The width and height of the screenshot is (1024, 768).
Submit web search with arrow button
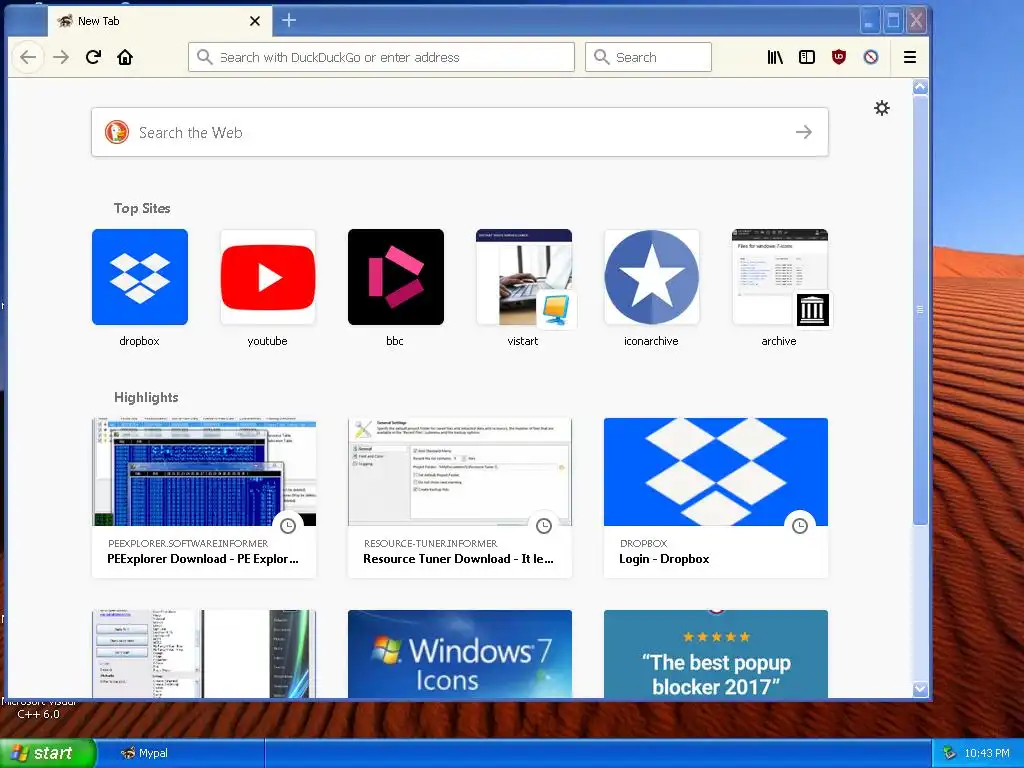[x=804, y=132]
